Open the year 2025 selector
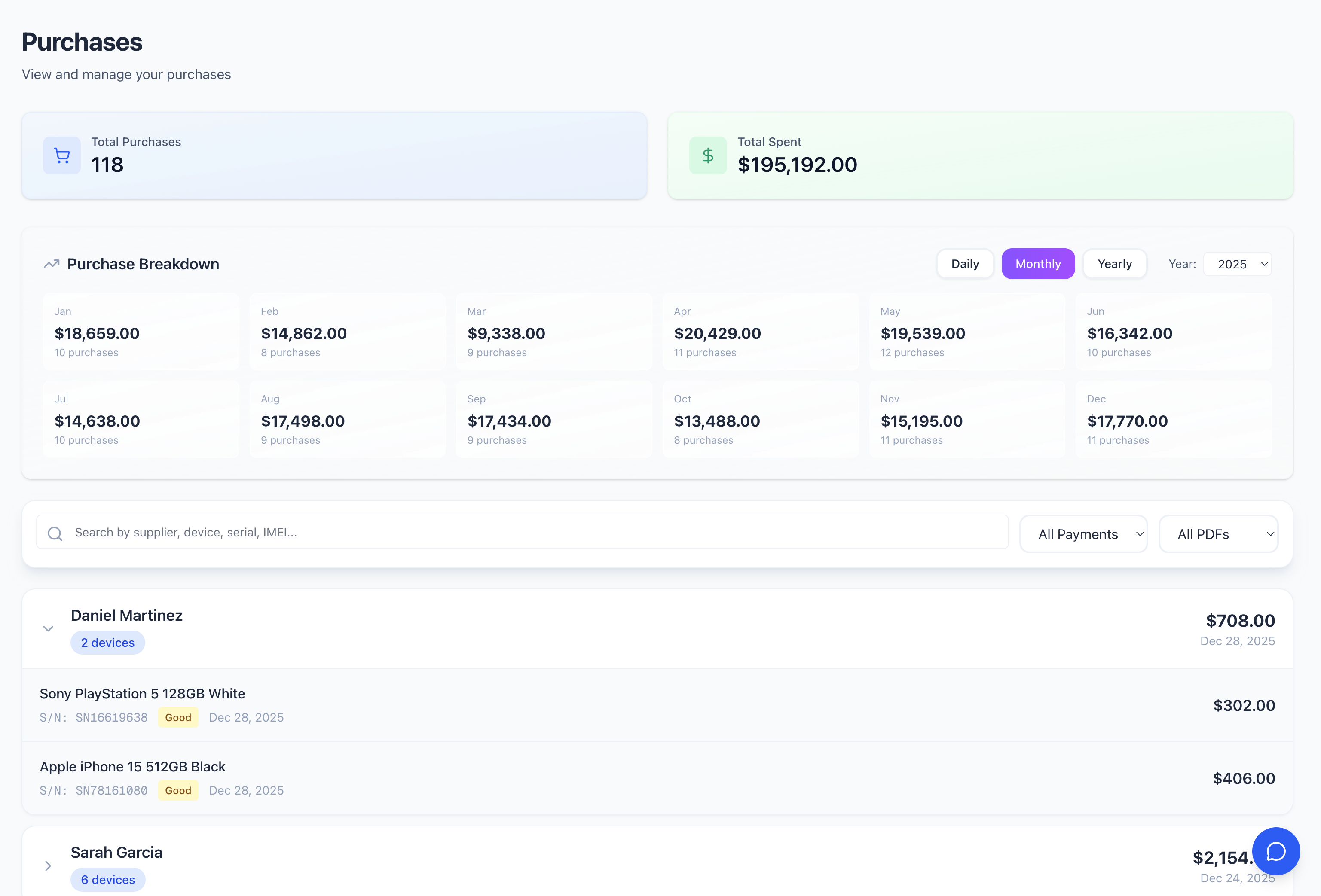This screenshot has height=896, width=1321. click(x=1238, y=264)
